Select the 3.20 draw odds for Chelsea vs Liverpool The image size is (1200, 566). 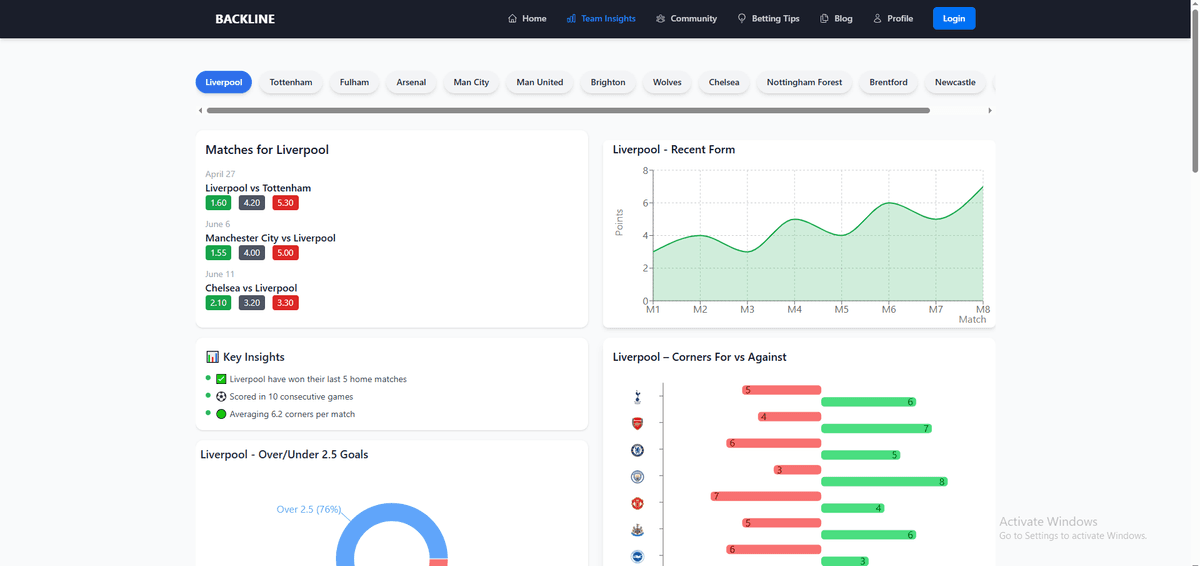tap(252, 303)
